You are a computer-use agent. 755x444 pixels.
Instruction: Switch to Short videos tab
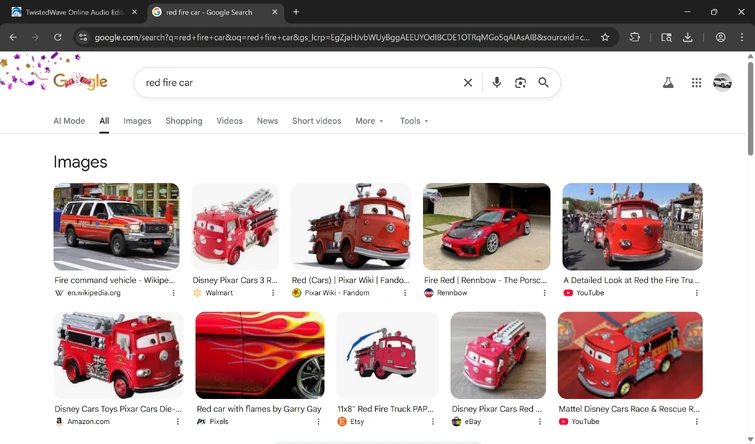tap(316, 121)
